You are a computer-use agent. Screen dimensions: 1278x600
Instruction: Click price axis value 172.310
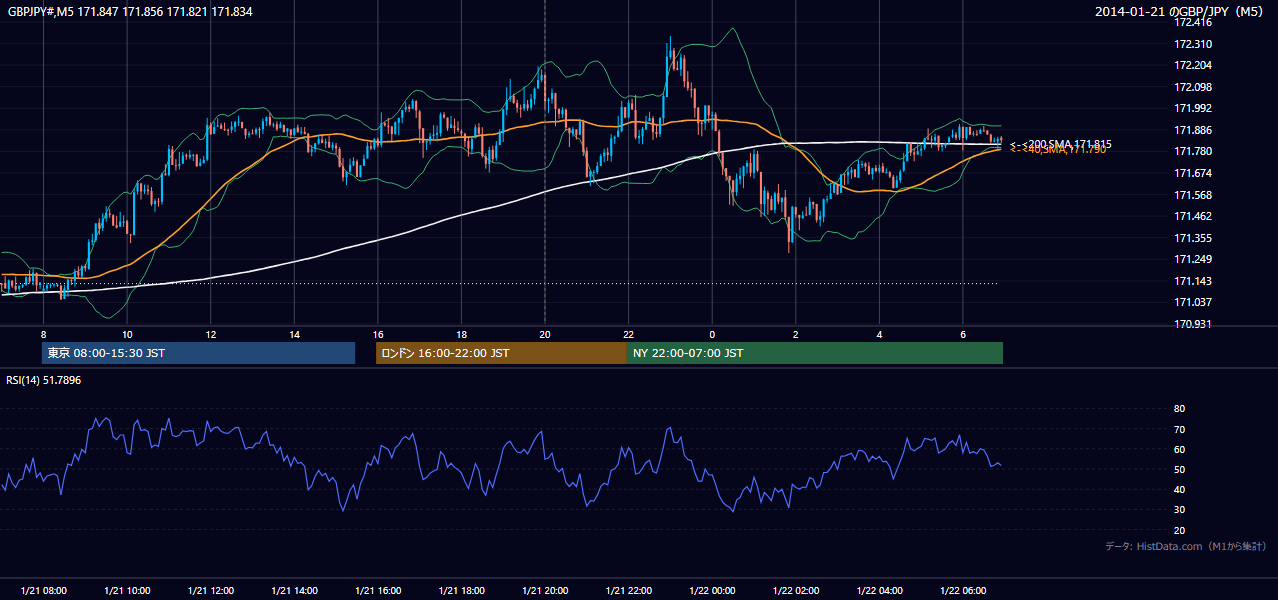(1194, 44)
